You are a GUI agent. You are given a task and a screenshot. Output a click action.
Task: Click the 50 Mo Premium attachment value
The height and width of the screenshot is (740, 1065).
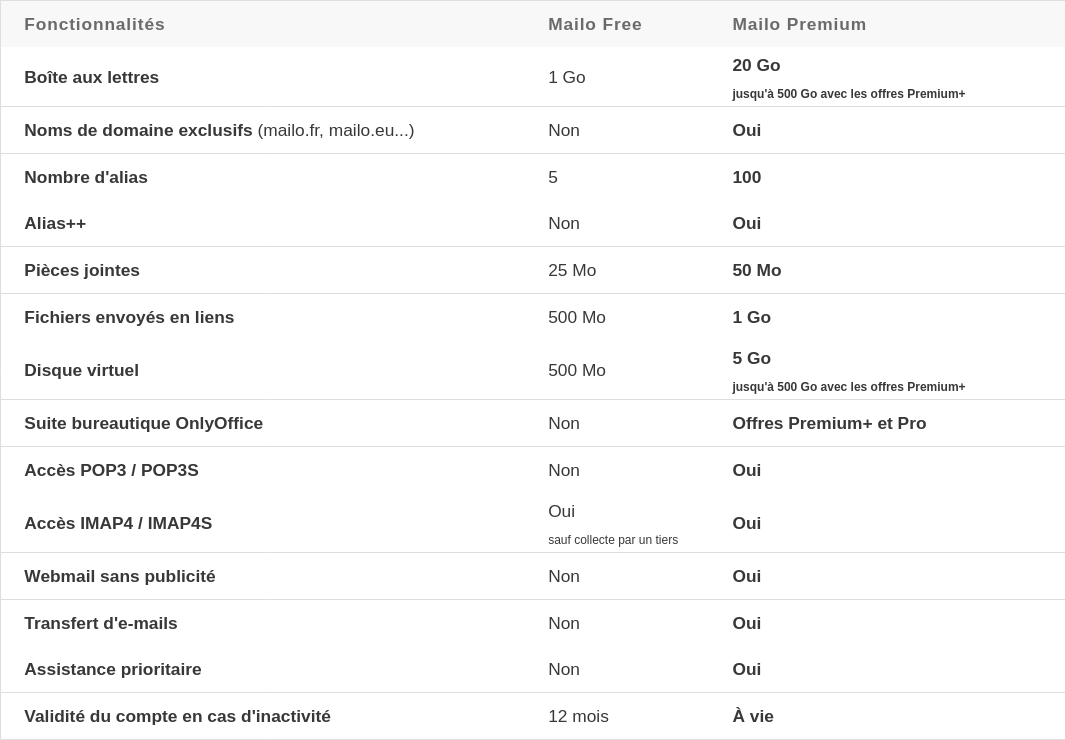[757, 270]
